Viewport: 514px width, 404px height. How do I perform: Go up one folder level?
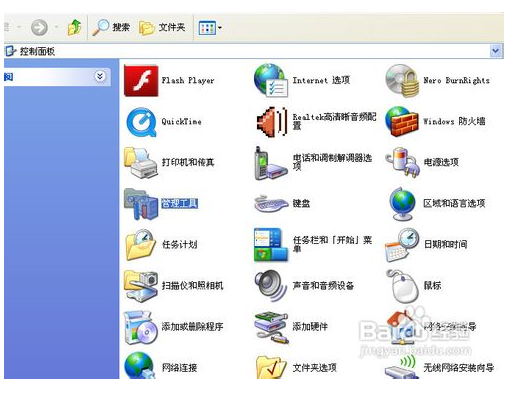pyautogui.click(x=75, y=27)
